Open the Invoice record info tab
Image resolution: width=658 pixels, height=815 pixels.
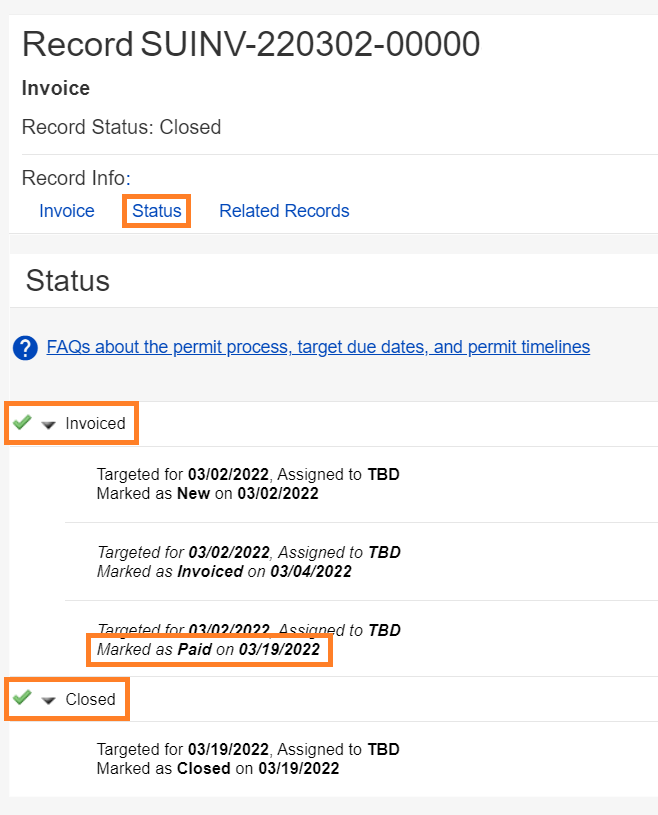[67, 211]
